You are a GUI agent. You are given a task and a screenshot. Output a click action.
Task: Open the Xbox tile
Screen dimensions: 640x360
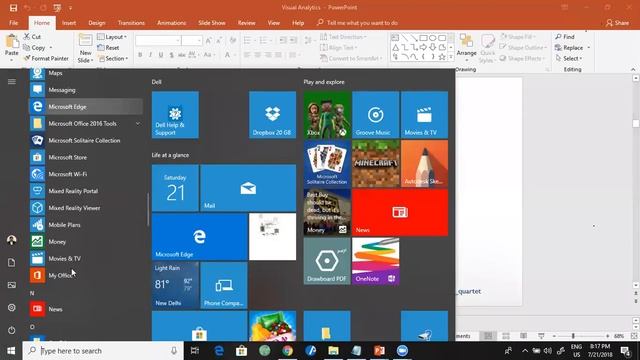327,115
